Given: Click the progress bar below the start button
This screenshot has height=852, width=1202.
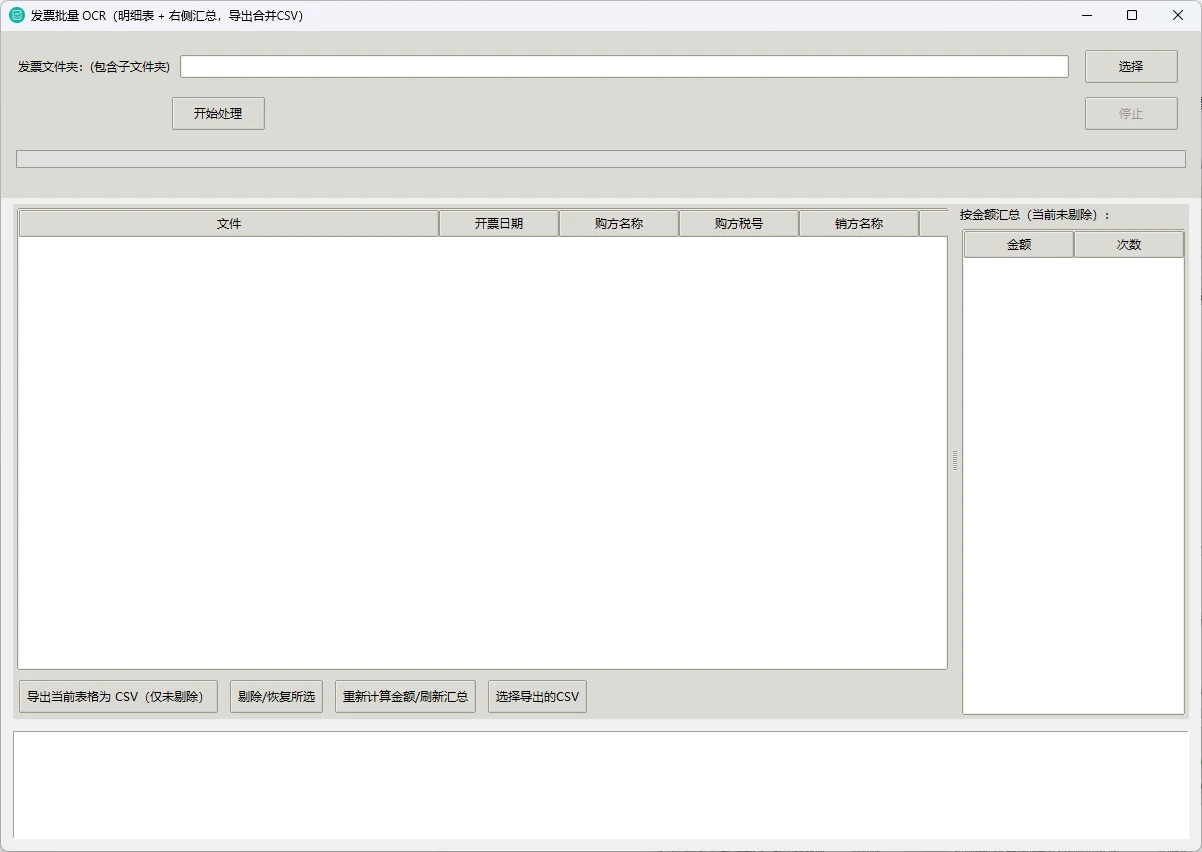Looking at the screenshot, I should [x=600, y=157].
